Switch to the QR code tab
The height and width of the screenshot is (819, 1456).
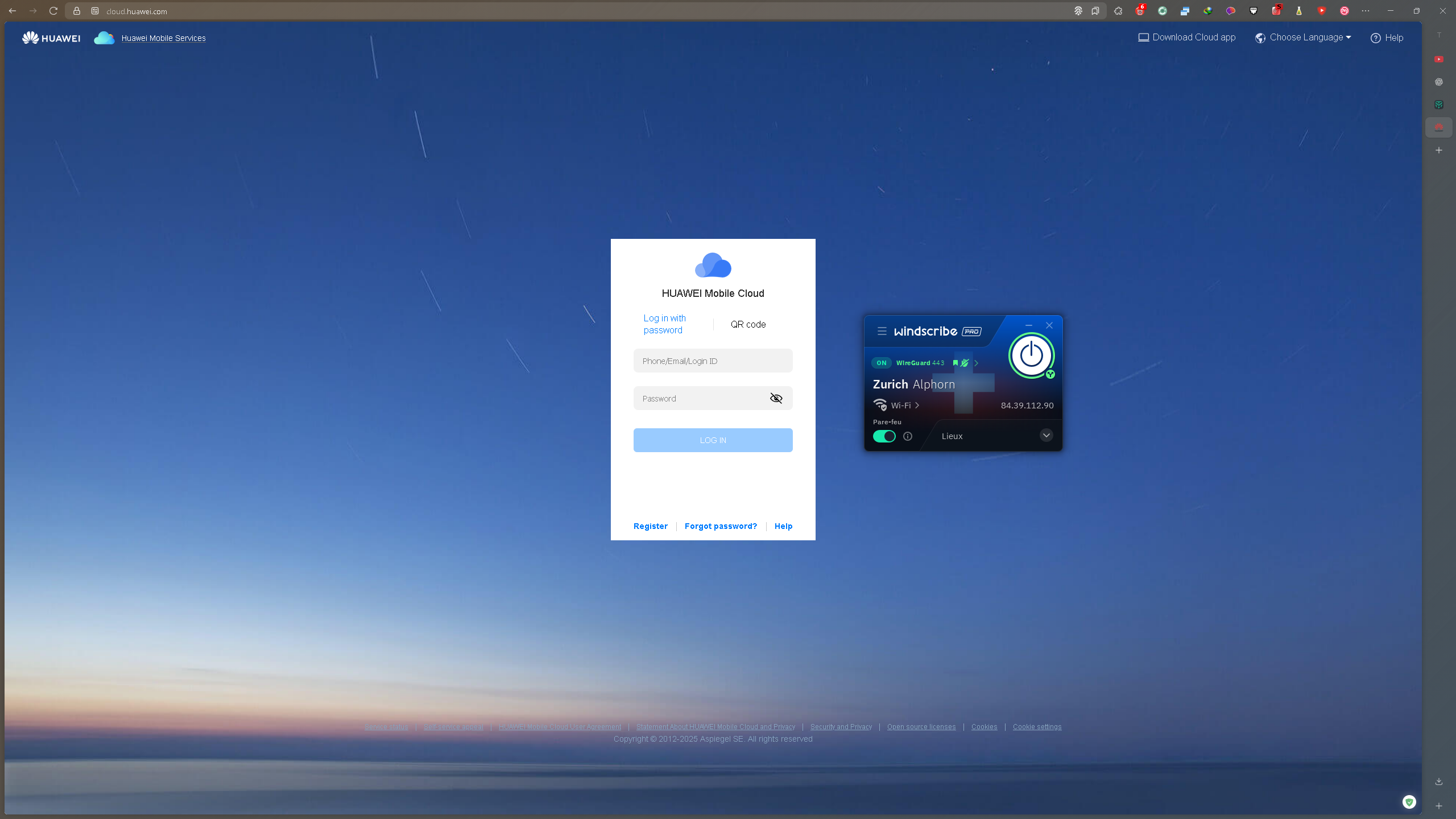[x=748, y=324]
